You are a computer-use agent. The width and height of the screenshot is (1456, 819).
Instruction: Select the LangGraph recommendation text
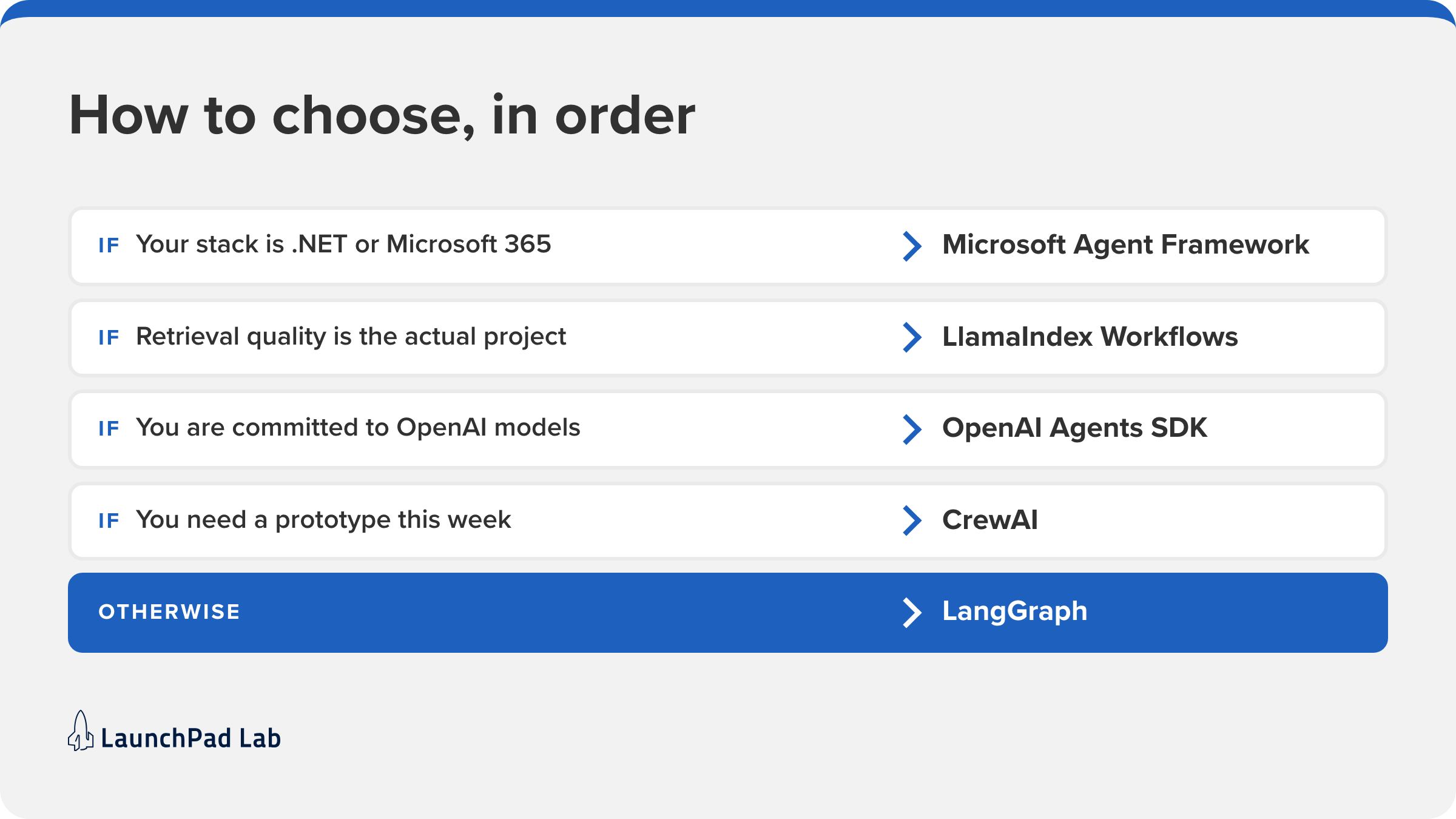[x=1014, y=612]
